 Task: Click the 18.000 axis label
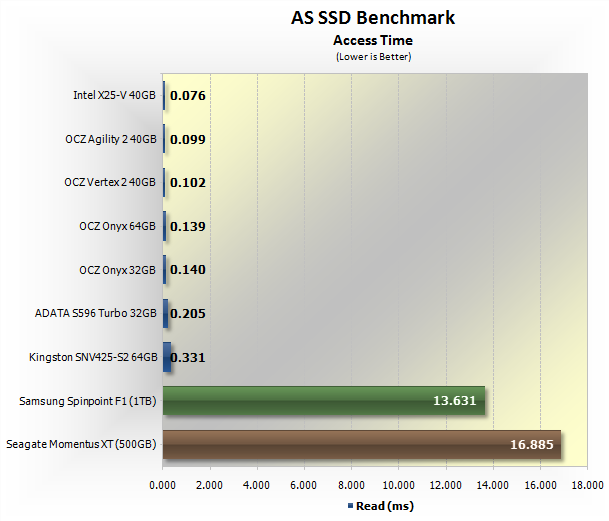coord(587,485)
